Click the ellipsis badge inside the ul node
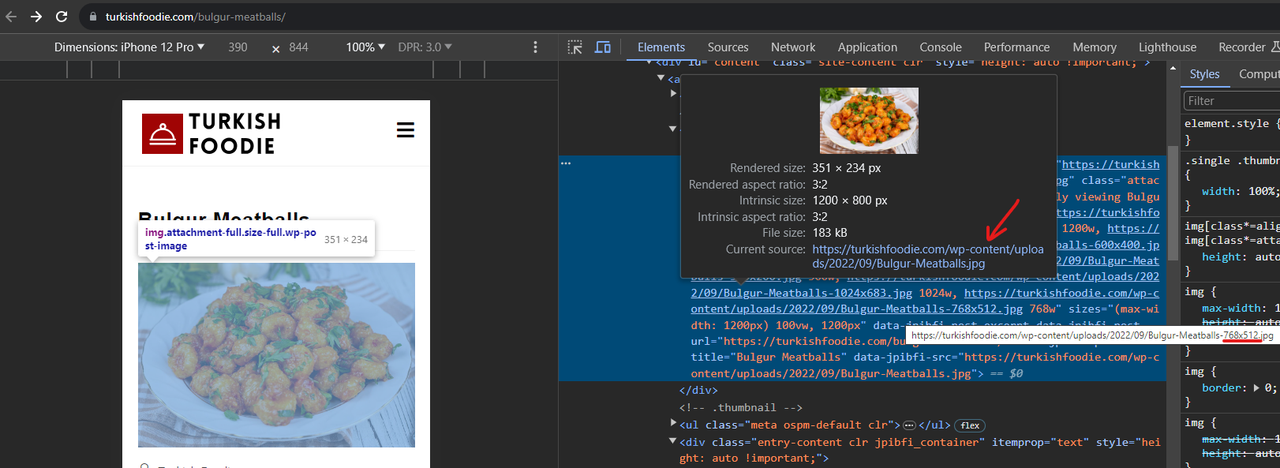This screenshot has width=1280, height=468. (x=909, y=425)
